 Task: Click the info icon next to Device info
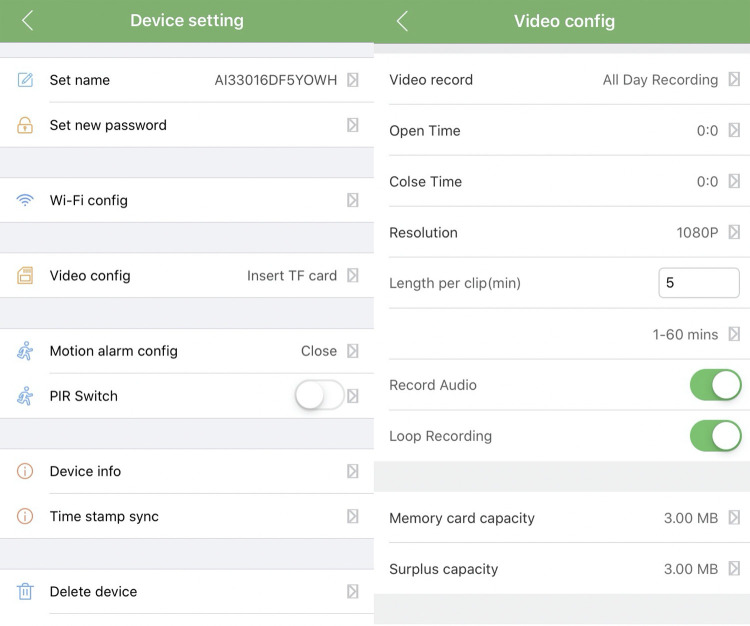[x=25, y=471]
